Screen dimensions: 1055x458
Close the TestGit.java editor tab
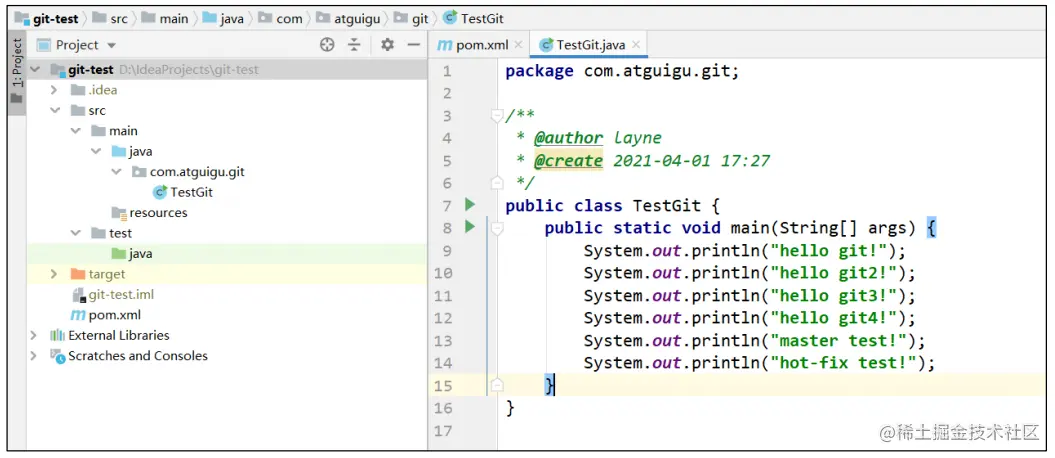coord(636,45)
